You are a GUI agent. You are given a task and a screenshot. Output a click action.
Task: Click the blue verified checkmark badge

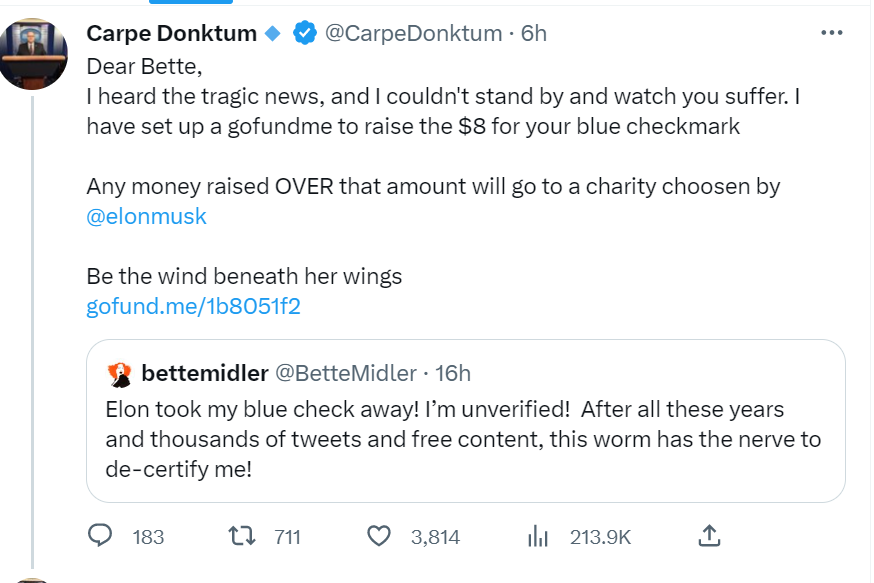coord(305,33)
